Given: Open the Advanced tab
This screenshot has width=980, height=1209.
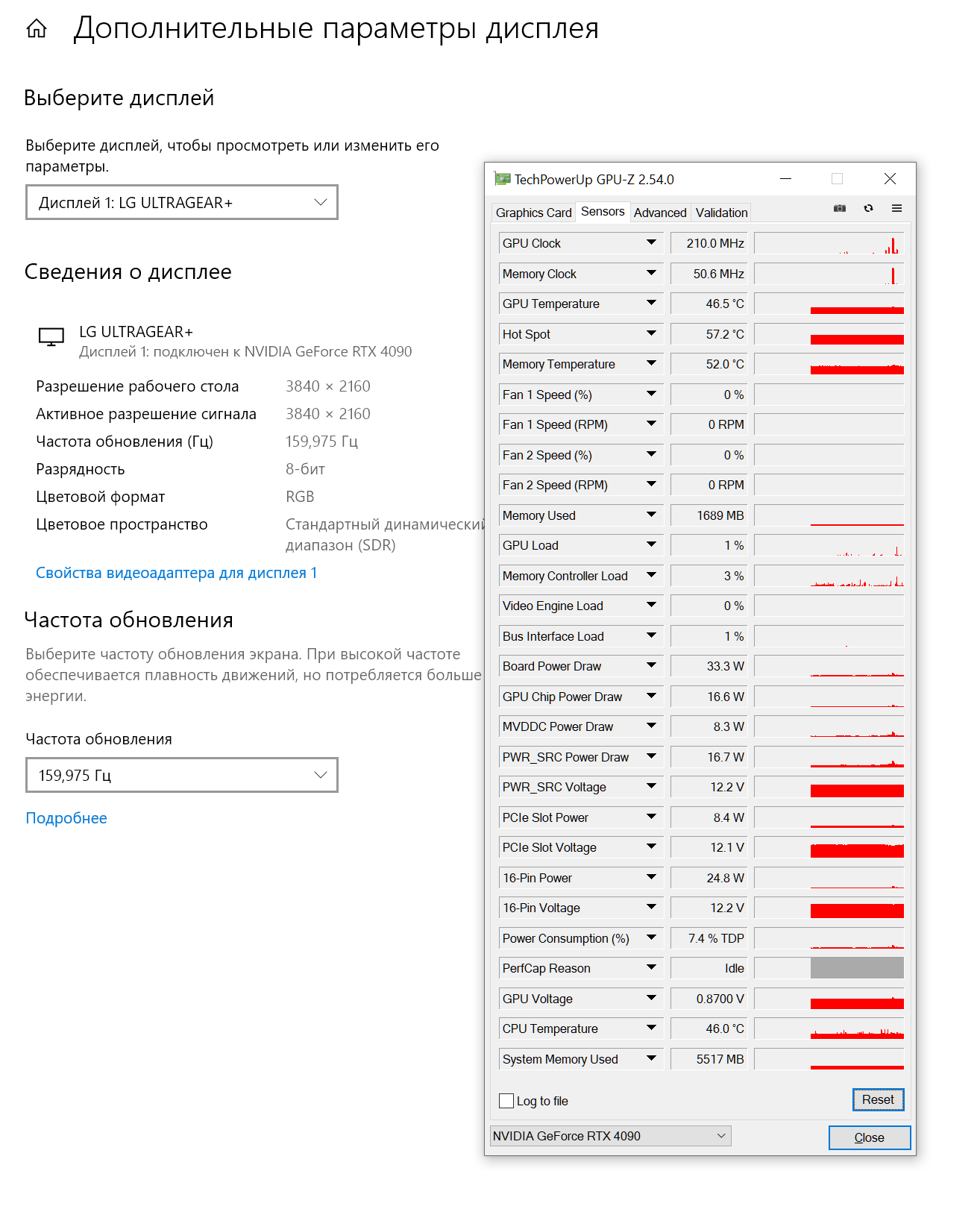Looking at the screenshot, I should (660, 213).
